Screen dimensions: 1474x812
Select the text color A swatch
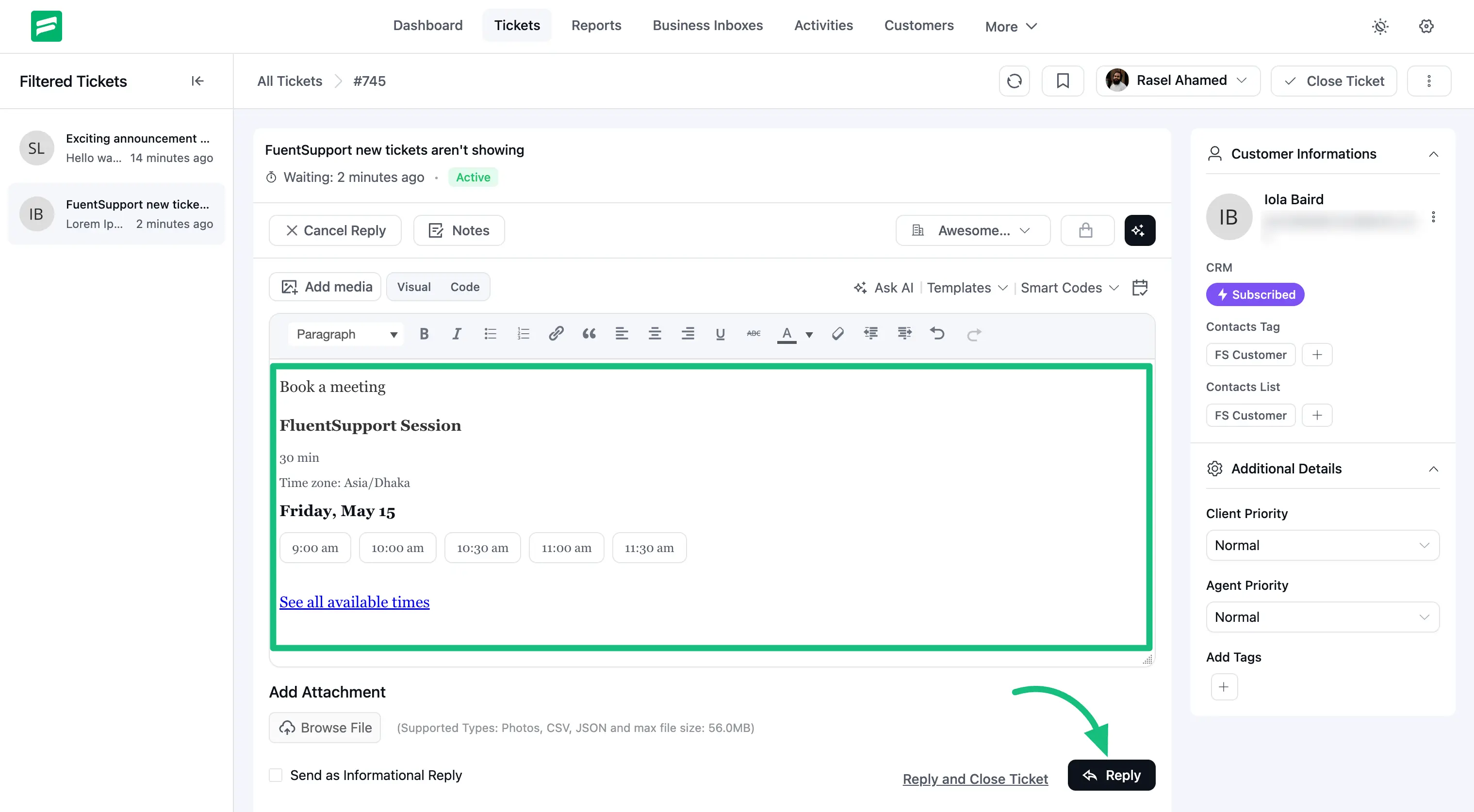tap(787, 334)
